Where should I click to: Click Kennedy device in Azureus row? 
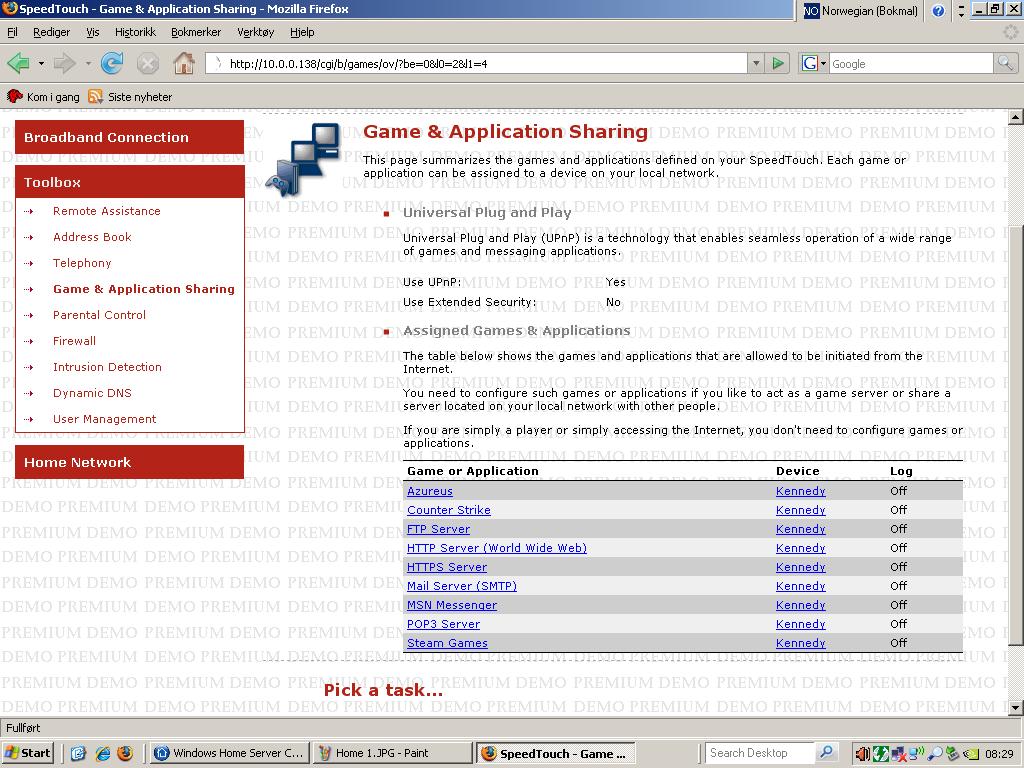[x=801, y=491]
